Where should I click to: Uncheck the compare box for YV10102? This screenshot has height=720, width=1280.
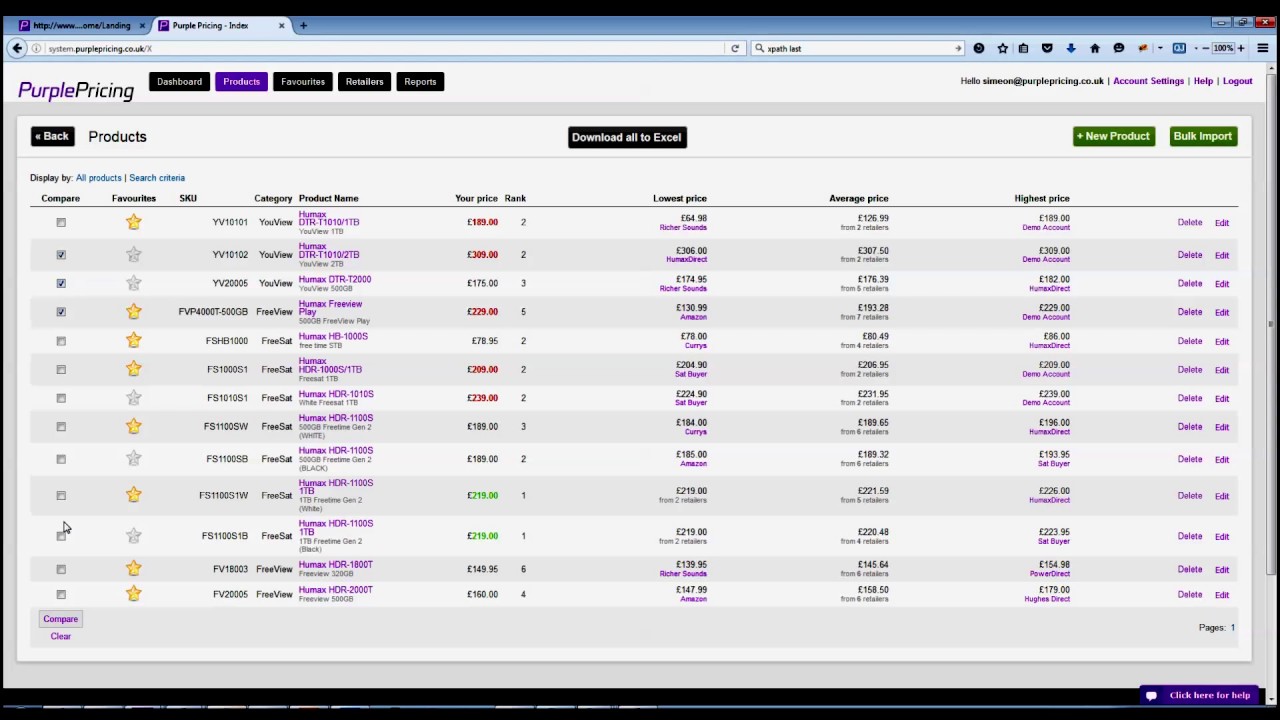[61, 255]
